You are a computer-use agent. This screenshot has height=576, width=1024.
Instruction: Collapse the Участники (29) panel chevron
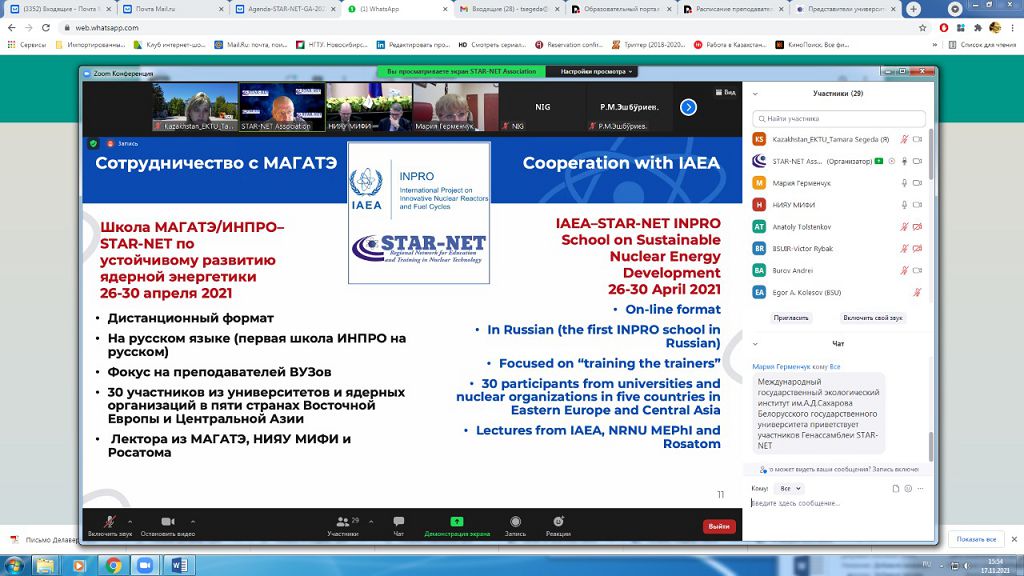click(756, 93)
